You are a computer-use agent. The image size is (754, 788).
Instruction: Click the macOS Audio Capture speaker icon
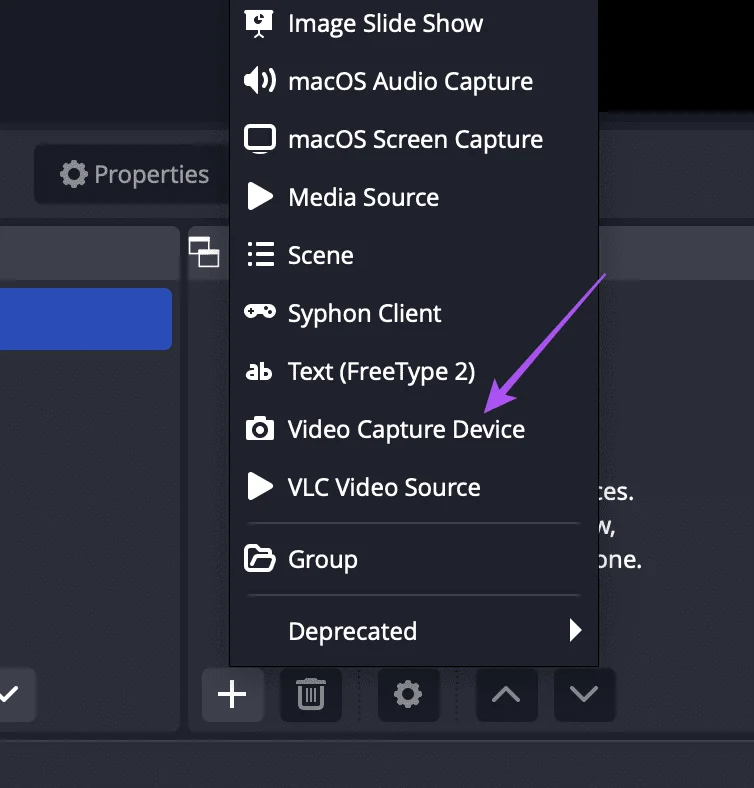point(260,80)
